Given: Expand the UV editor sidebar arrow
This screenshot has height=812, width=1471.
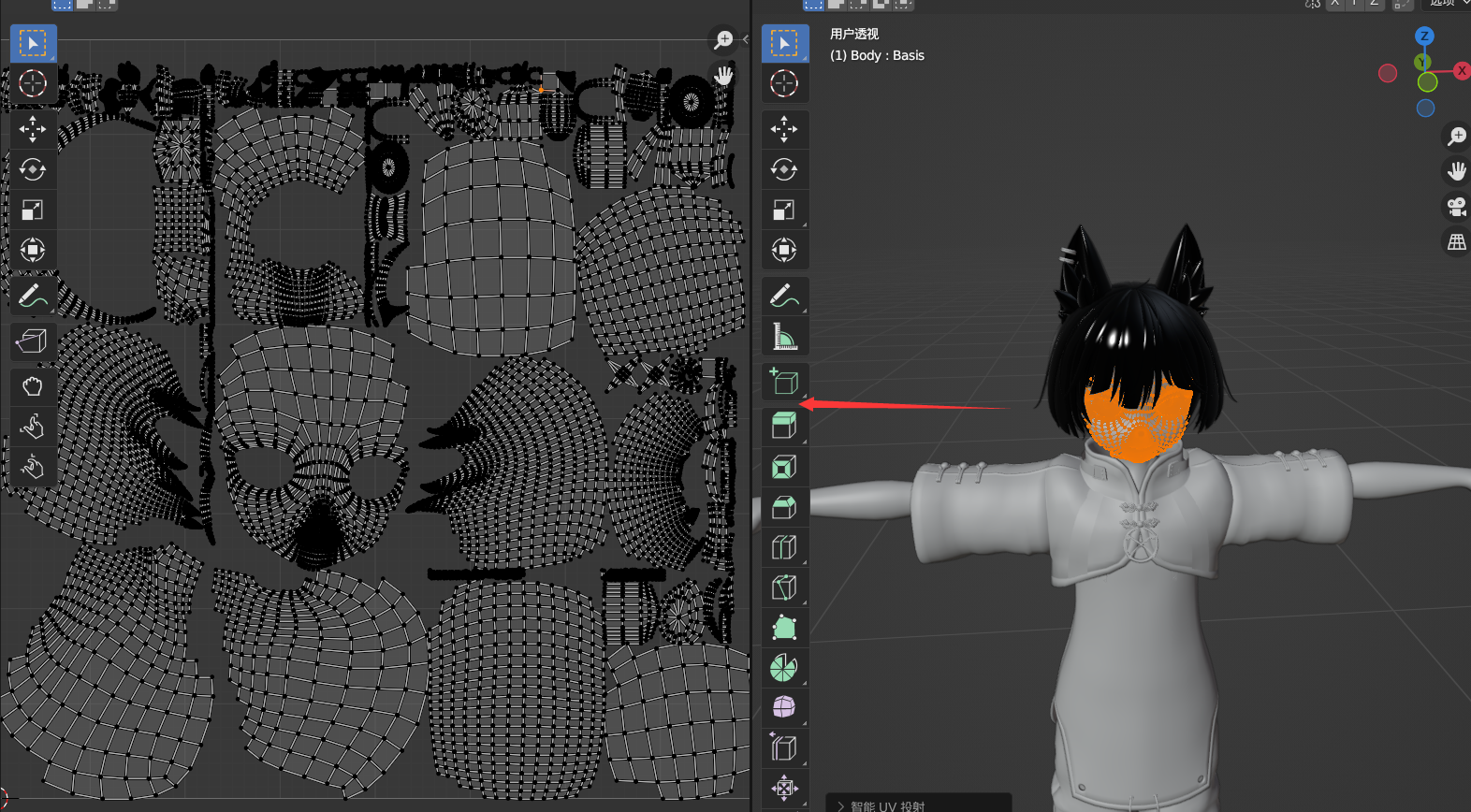Looking at the screenshot, I should 745,39.
